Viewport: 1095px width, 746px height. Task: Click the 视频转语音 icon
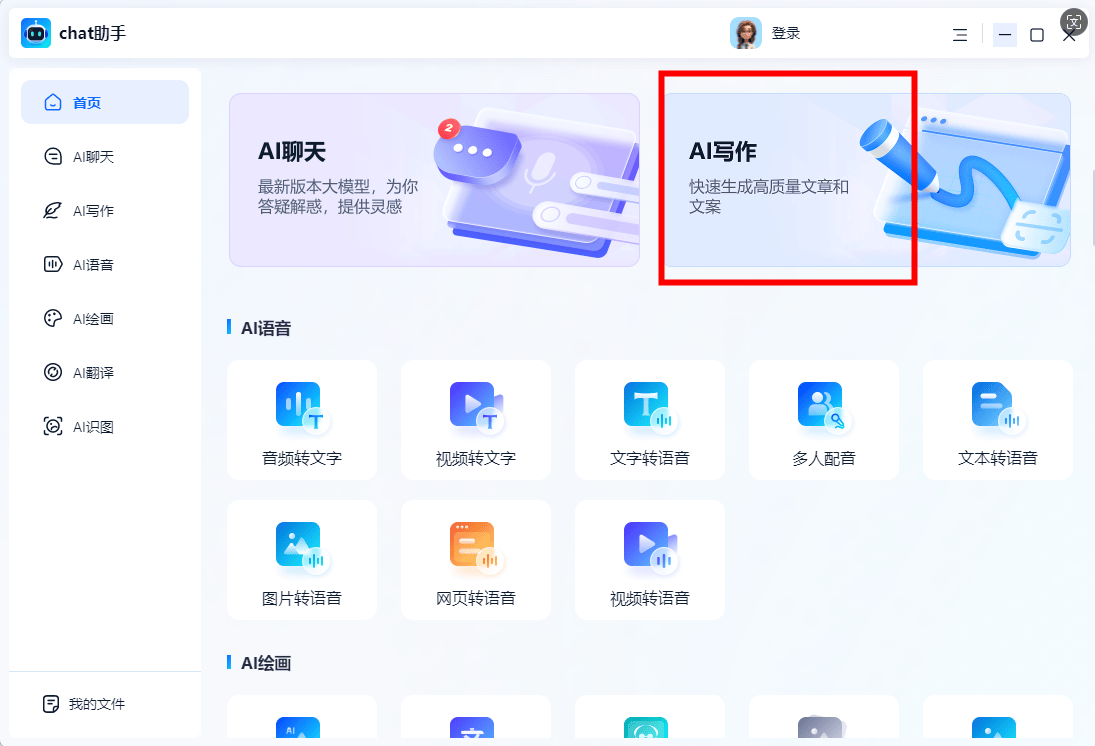[649, 546]
